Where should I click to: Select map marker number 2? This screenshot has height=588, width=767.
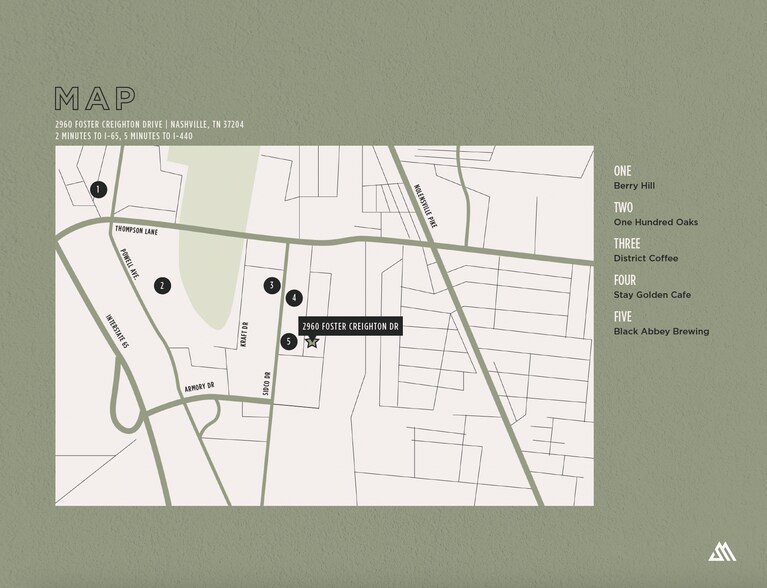click(162, 286)
